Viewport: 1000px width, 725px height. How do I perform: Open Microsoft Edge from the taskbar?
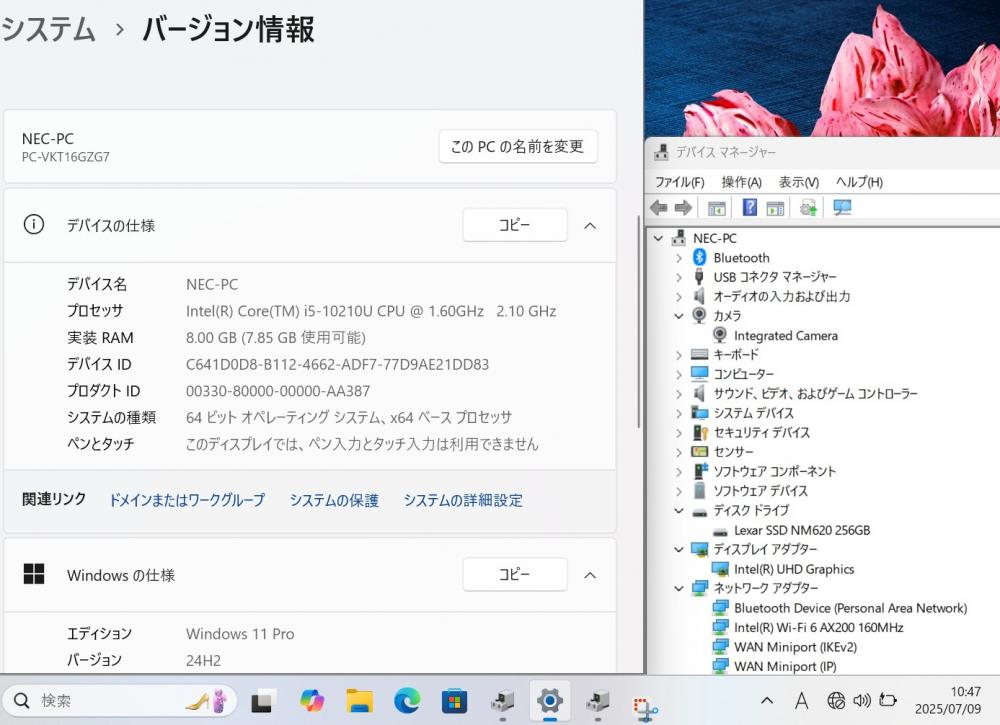407,701
